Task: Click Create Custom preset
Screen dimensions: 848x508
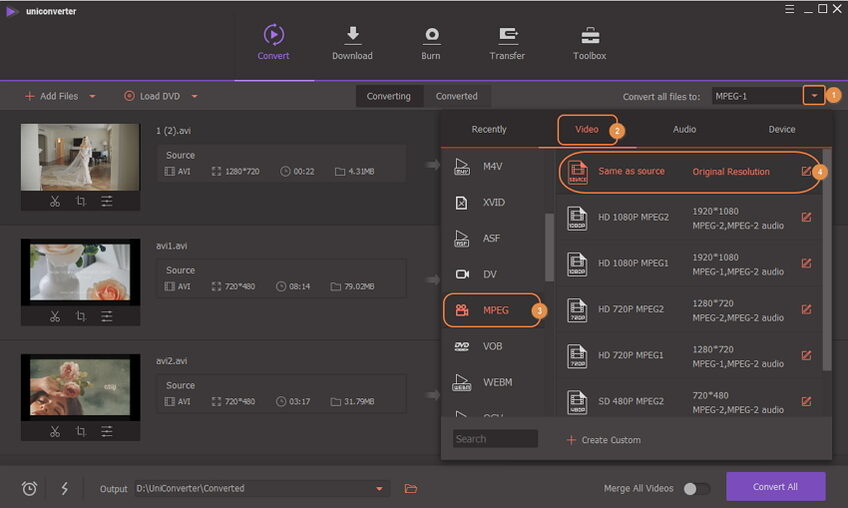Action: point(604,440)
